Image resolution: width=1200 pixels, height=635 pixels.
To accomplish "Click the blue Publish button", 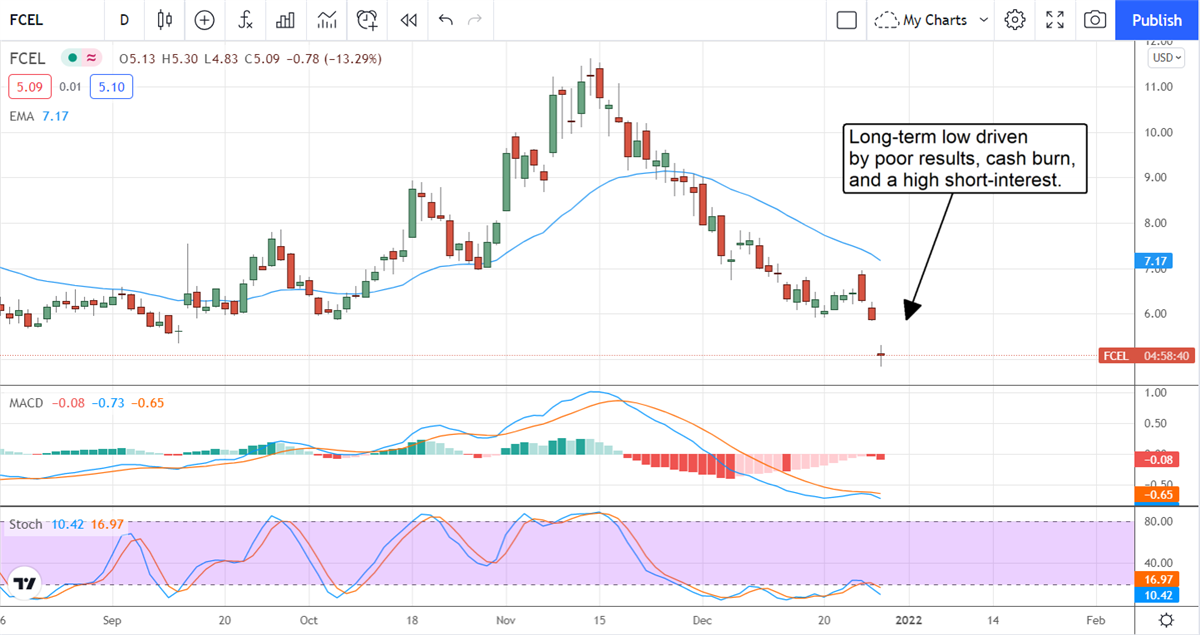I will (x=1157, y=19).
